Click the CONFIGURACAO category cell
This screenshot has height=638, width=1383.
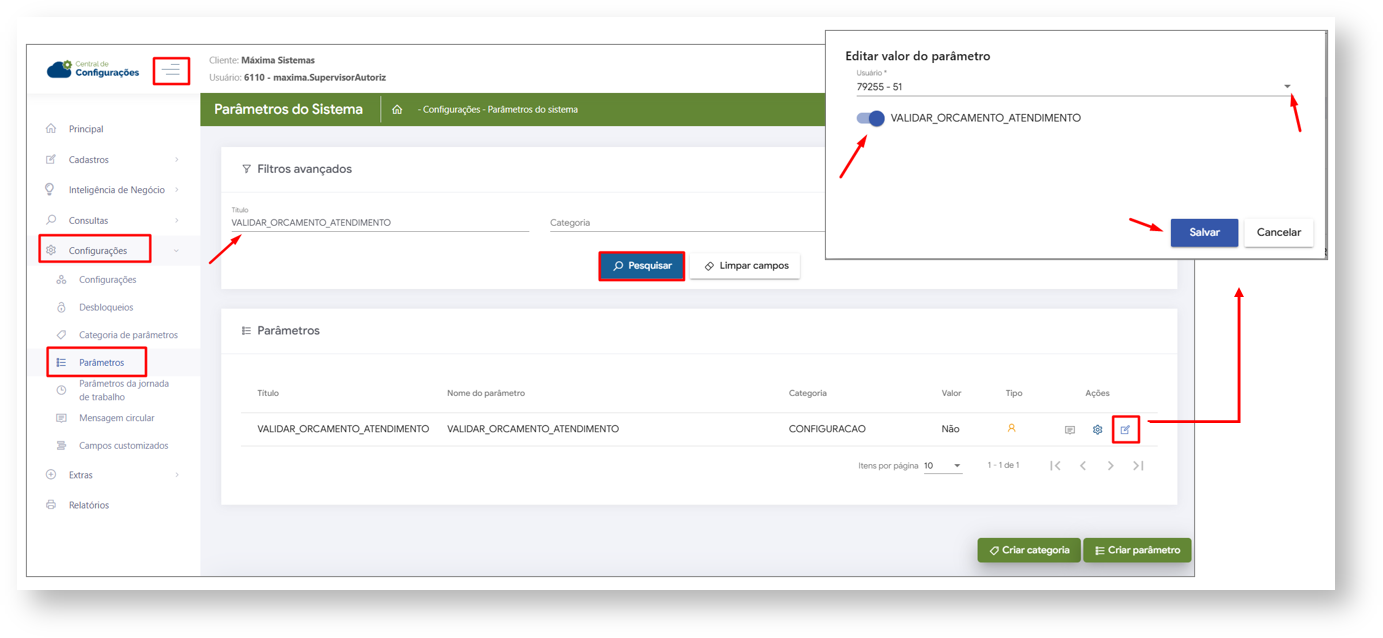(x=827, y=429)
